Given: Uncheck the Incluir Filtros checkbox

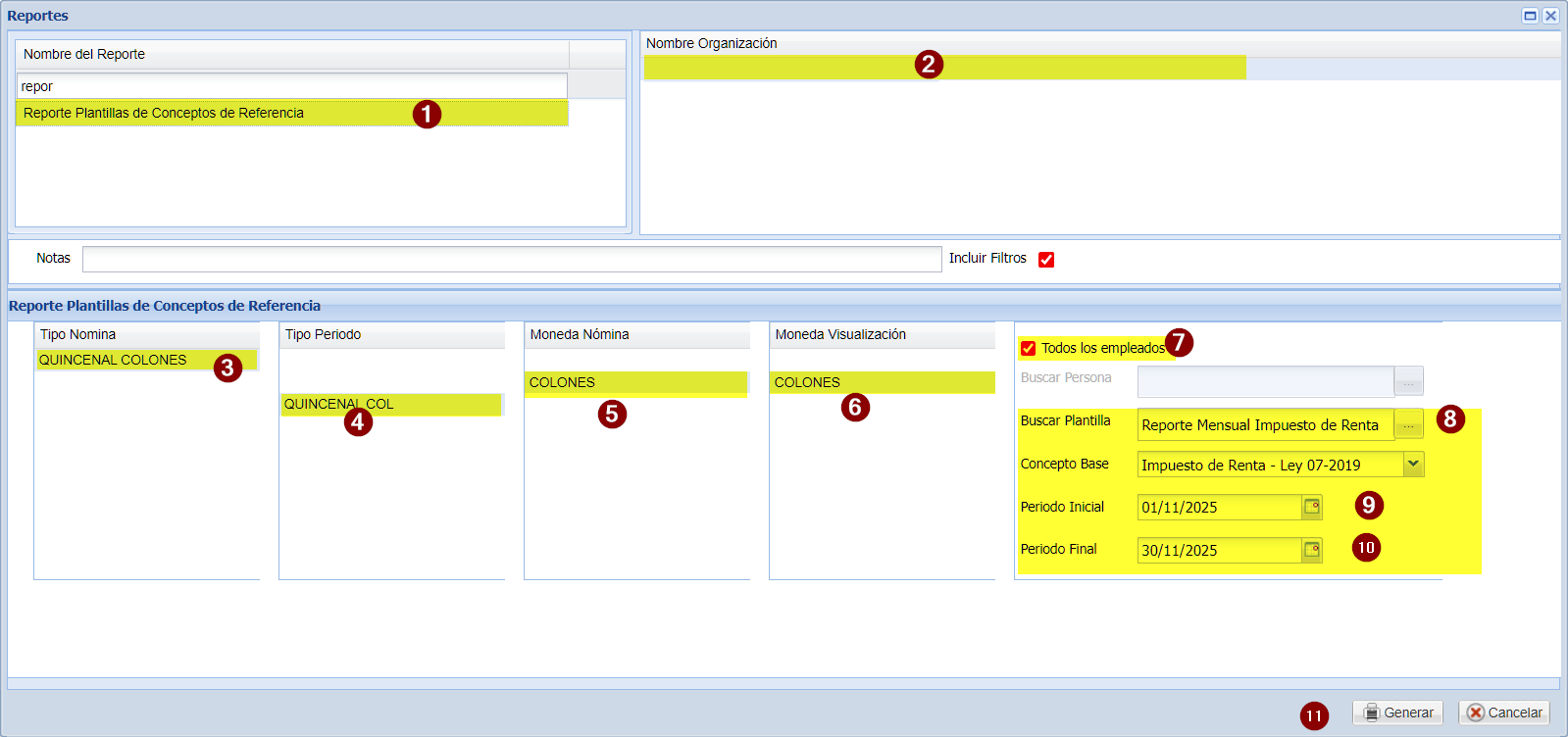Looking at the screenshot, I should click(1046, 260).
